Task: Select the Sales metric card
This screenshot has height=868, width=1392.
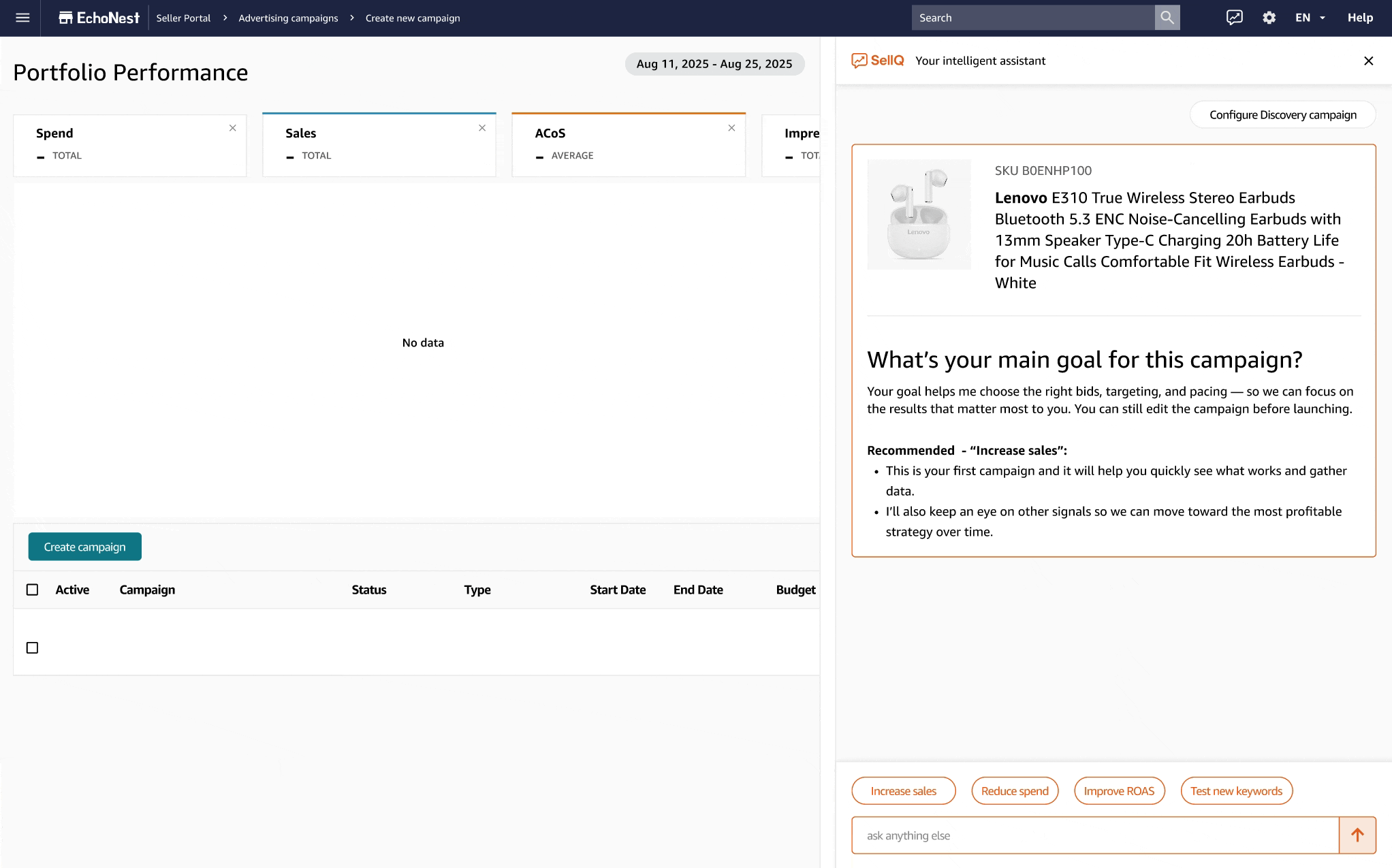Action: pyautogui.click(x=379, y=144)
